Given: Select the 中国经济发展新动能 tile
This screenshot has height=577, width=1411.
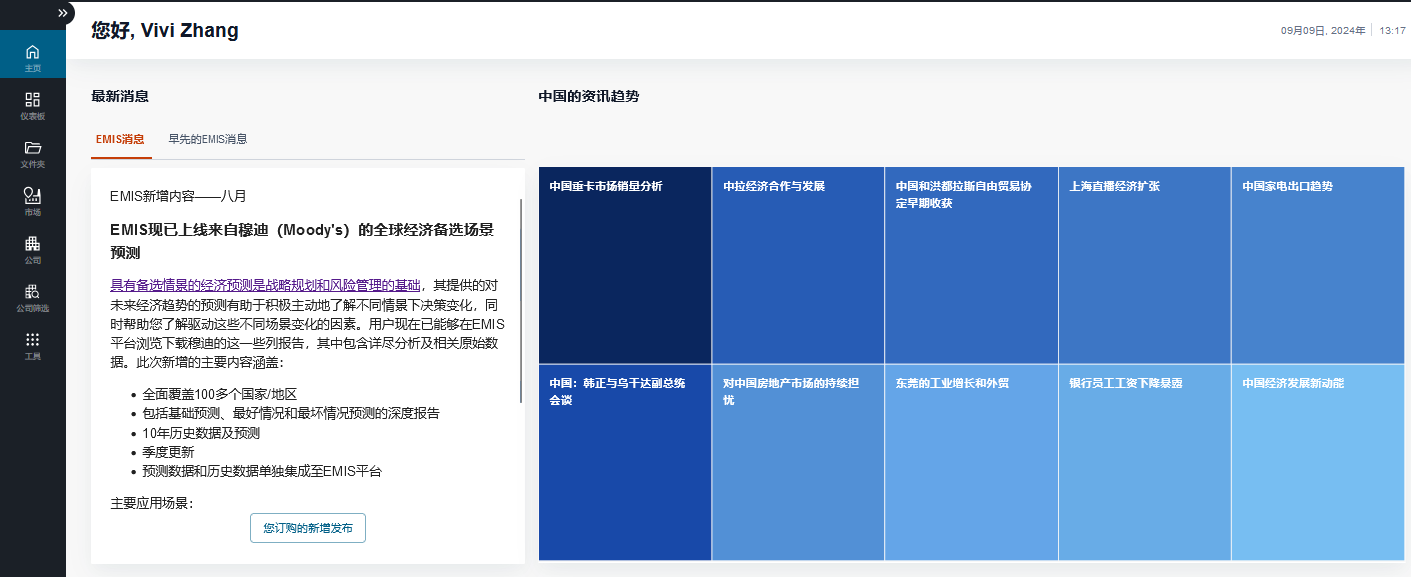Looking at the screenshot, I should pos(1317,462).
